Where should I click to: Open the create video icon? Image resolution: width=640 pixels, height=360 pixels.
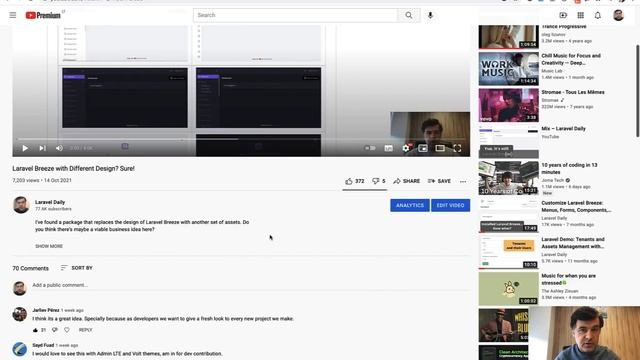coord(563,15)
